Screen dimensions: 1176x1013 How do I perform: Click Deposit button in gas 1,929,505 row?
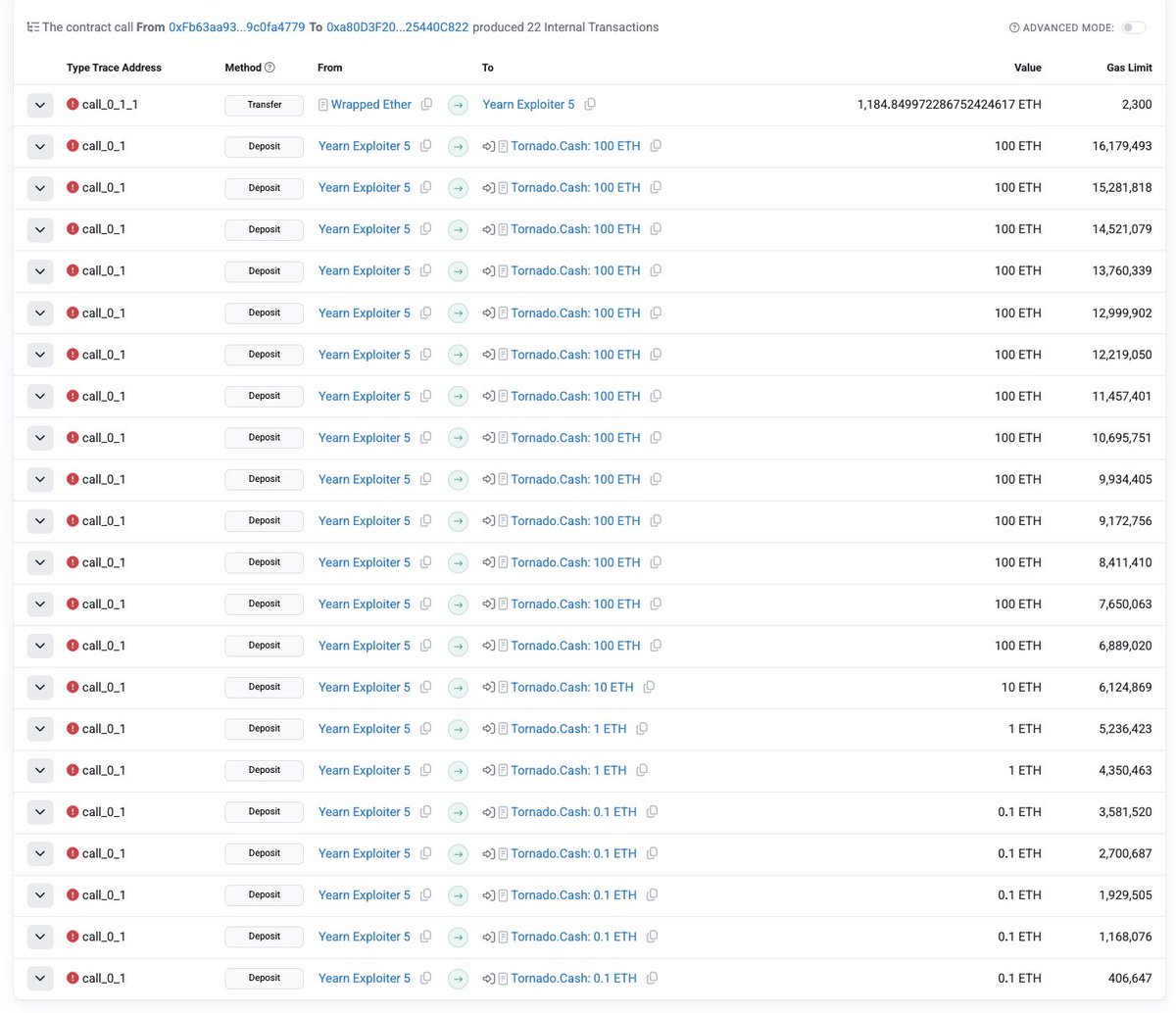(x=265, y=895)
